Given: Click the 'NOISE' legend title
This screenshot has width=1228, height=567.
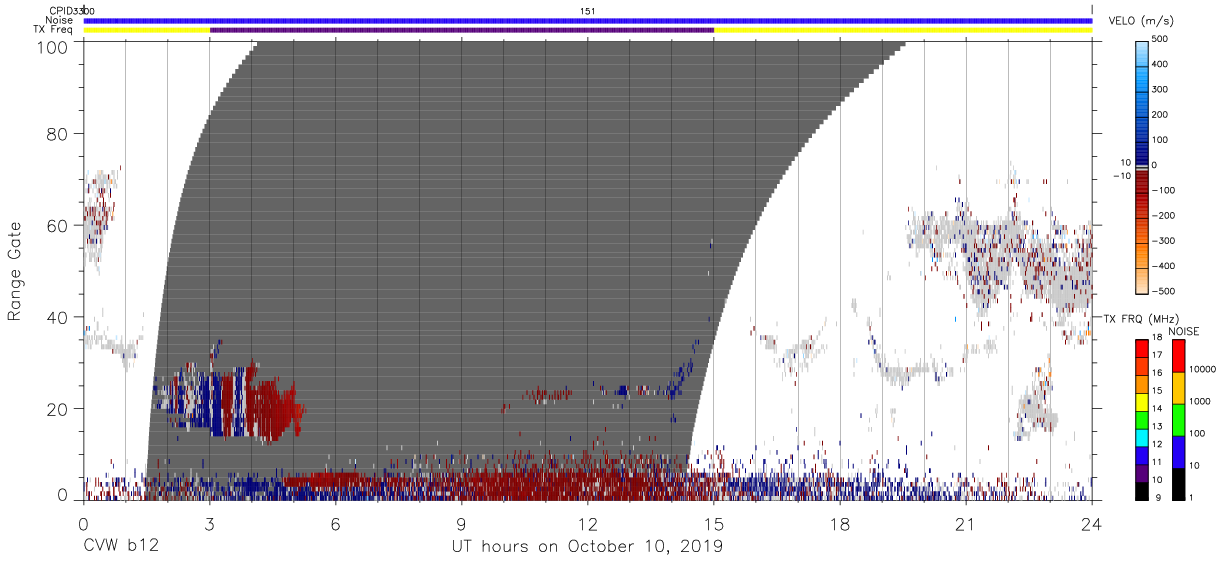Looking at the screenshot, I should 1182,331.
